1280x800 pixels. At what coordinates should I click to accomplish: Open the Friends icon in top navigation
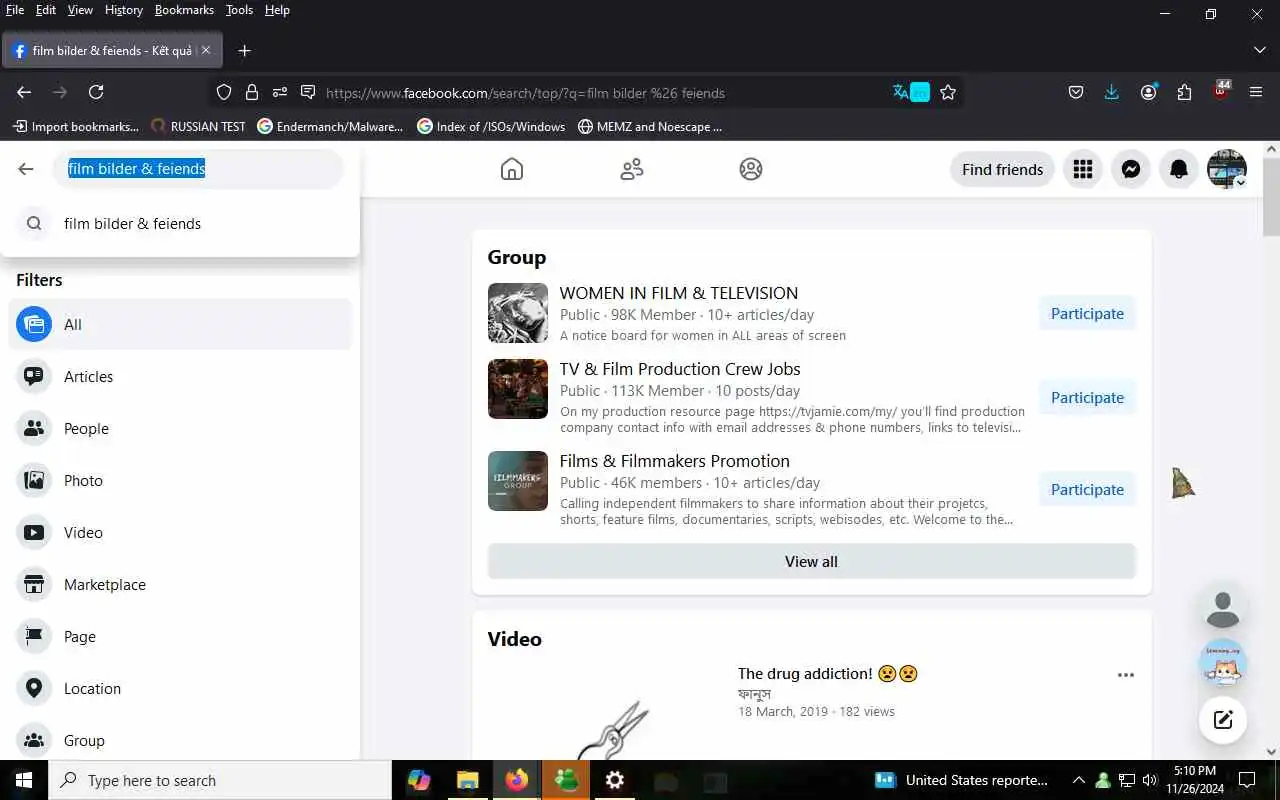tap(631, 169)
